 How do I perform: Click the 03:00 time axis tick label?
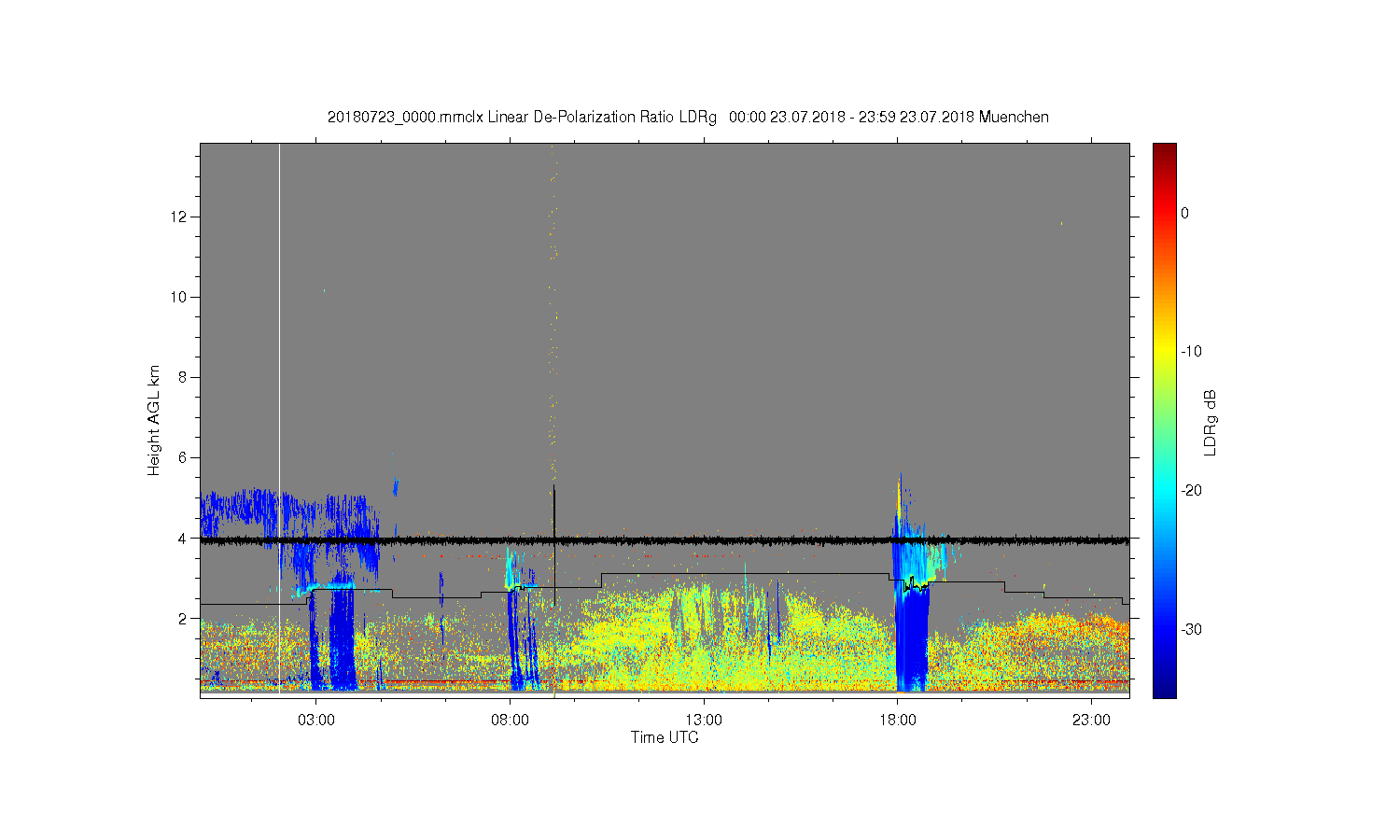(316, 720)
